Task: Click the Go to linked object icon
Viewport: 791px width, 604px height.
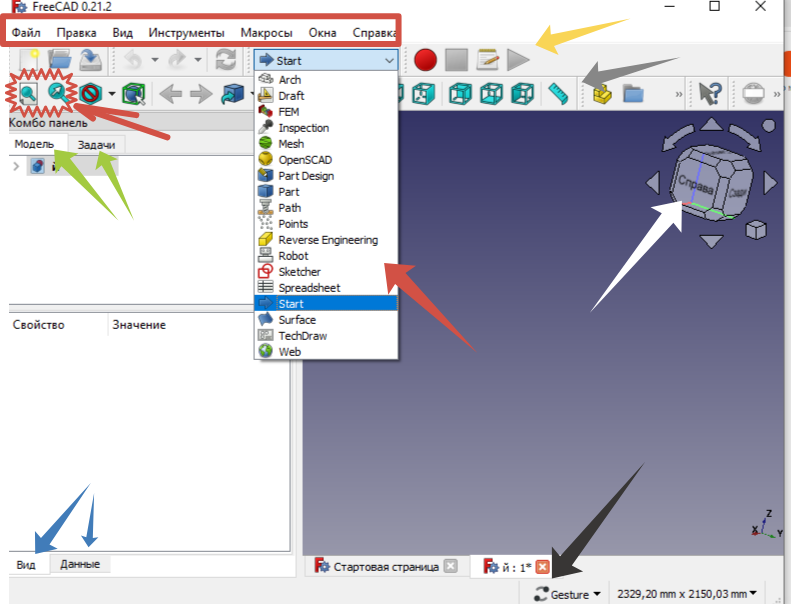Action: tap(233, 94)
